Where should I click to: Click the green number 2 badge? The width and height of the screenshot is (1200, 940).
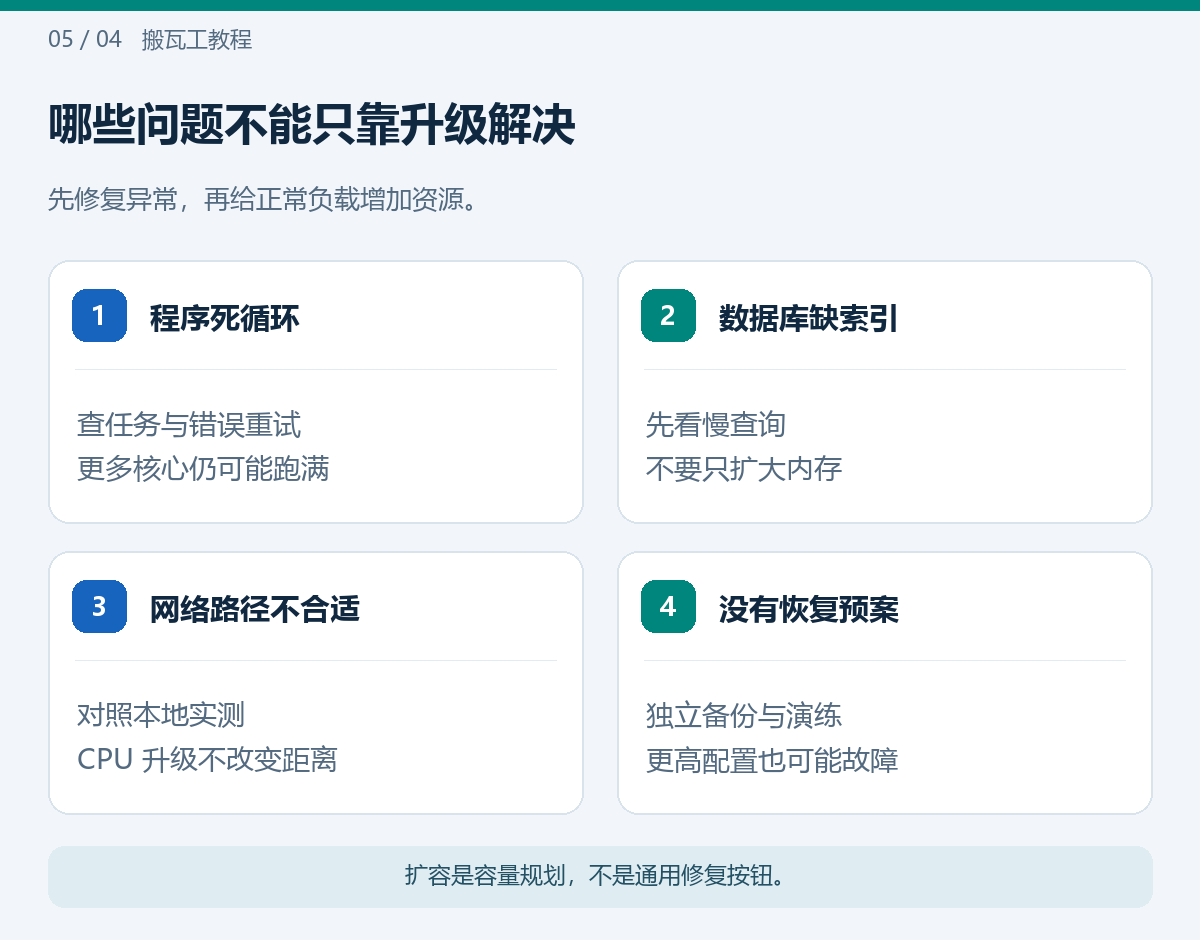click(x=668, y=316)
